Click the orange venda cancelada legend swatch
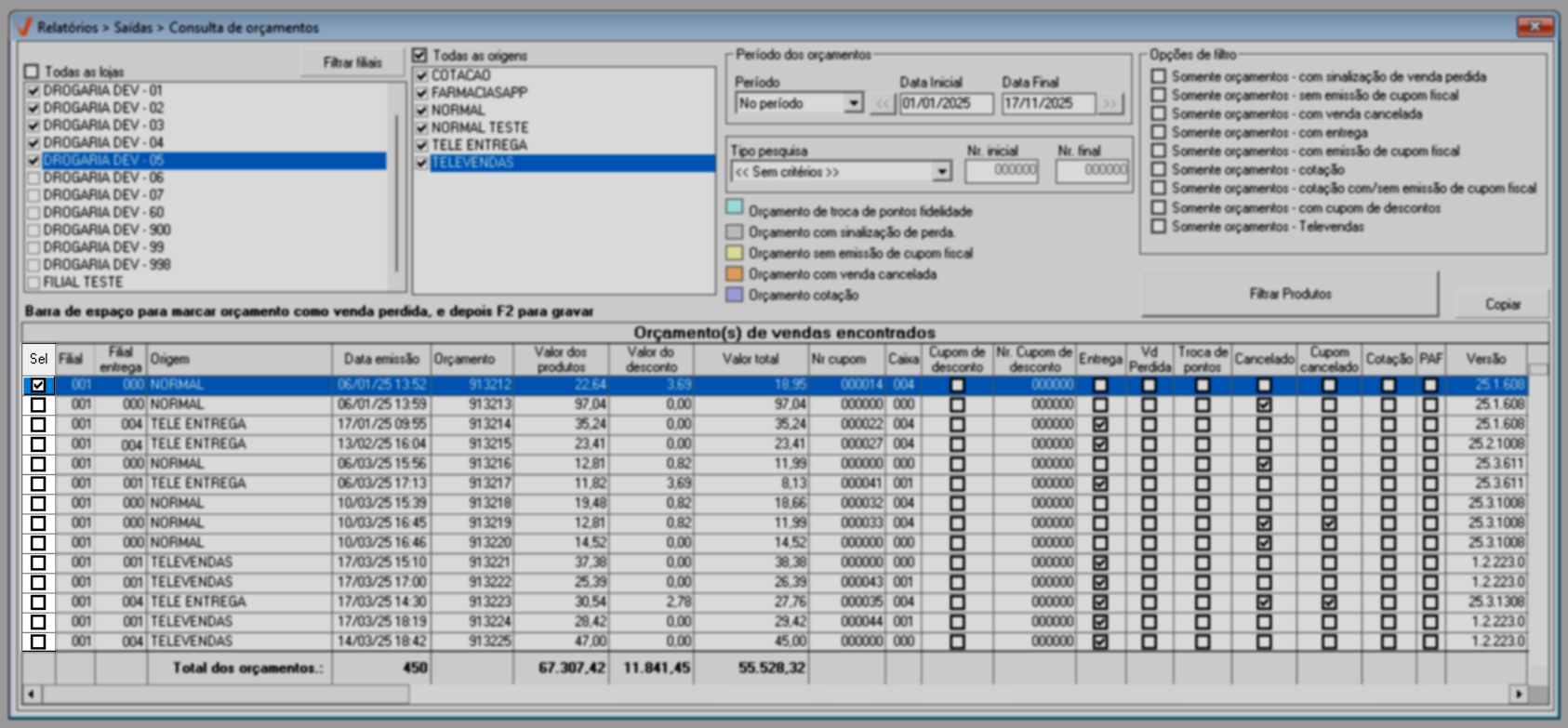This screenshot has width=1568, height=728. pos(735,274)
